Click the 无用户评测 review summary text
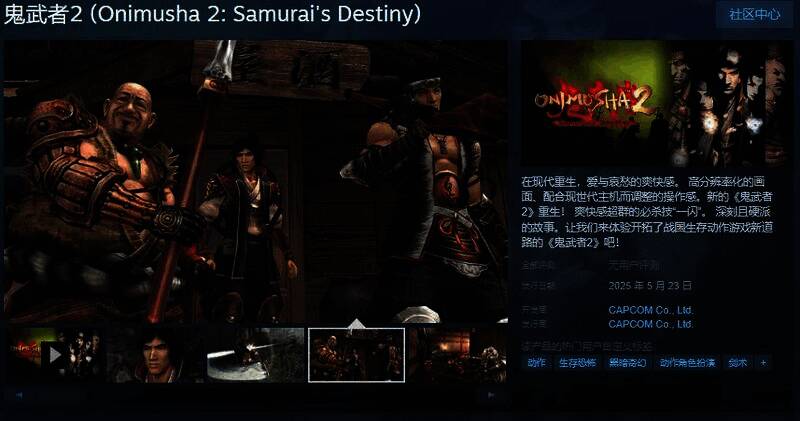 (x=634, y=265)
